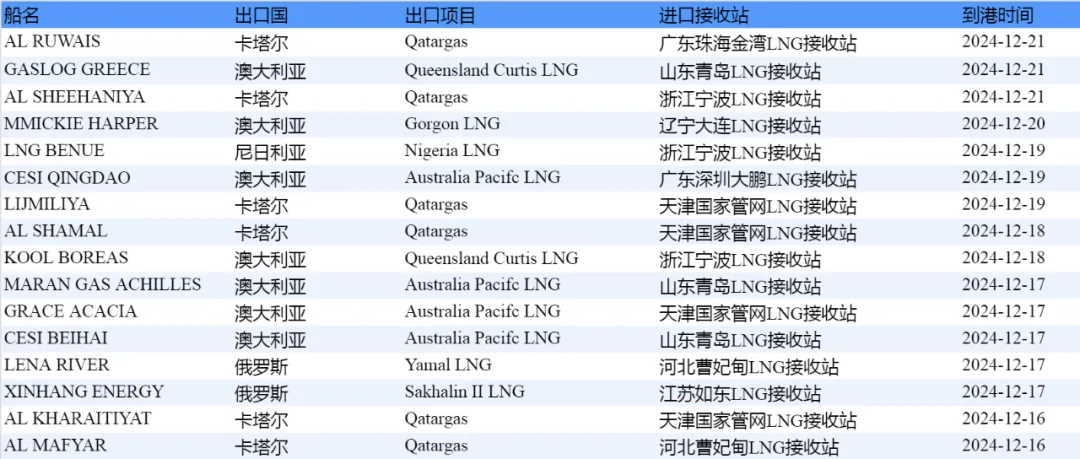Click Australia Pacifc LNG in GRACE ACACIA row
Image resolution: width=1080 pixels, height=459 pixels.
tap(482, 311)
